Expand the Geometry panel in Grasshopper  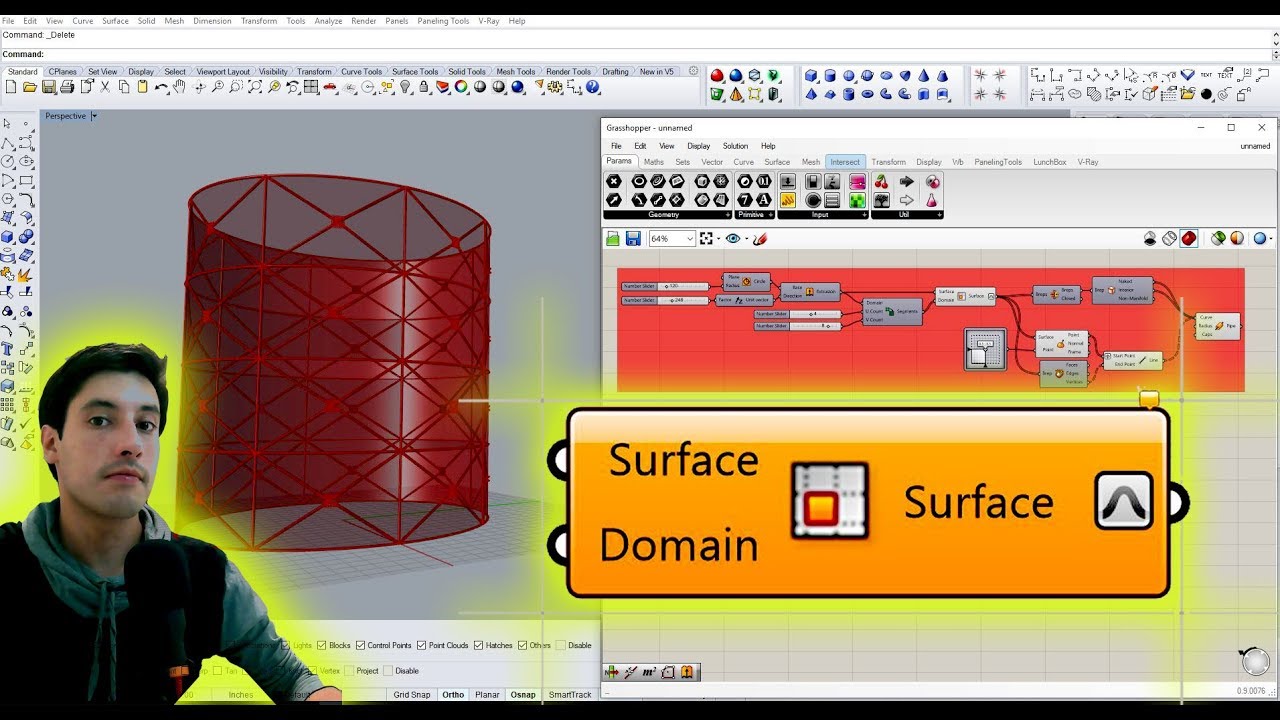click(728, 215)
